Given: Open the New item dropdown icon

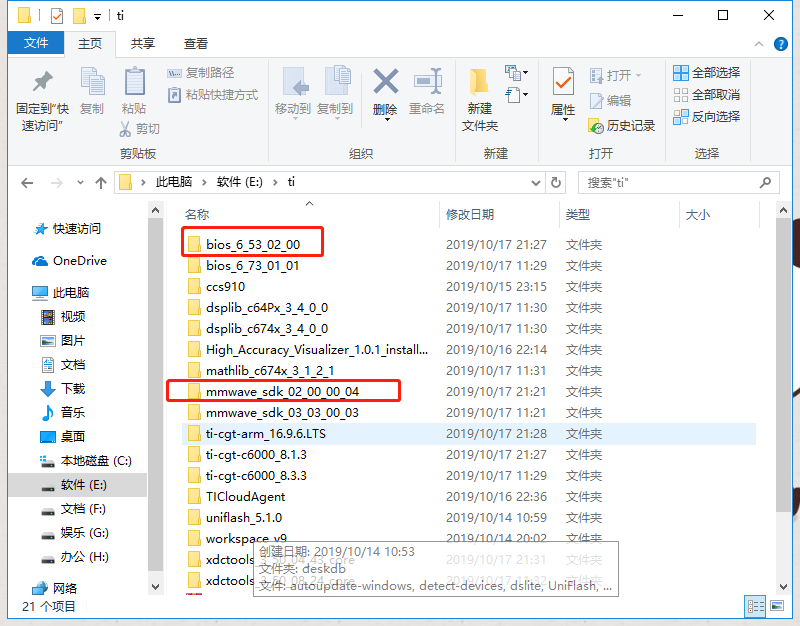Looking at the screenshot, I should tap(516, 73).
